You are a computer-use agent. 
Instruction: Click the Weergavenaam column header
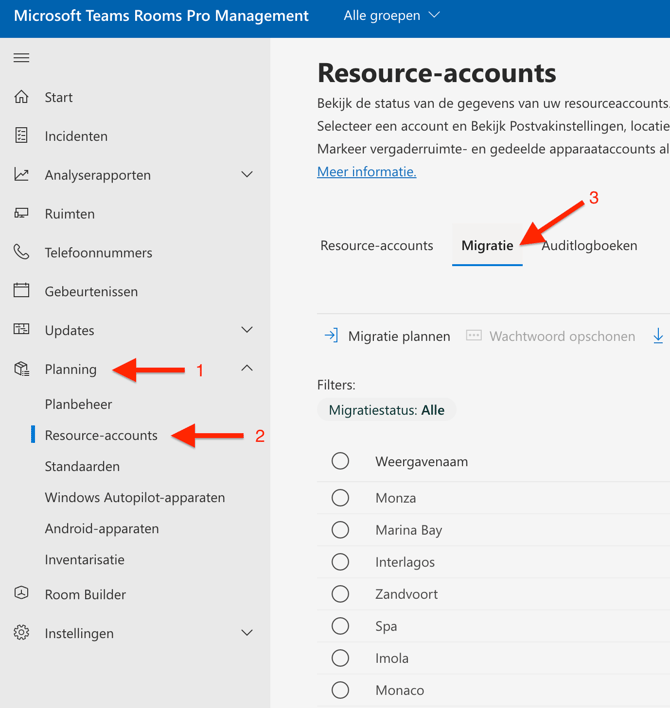click(421, 461)
